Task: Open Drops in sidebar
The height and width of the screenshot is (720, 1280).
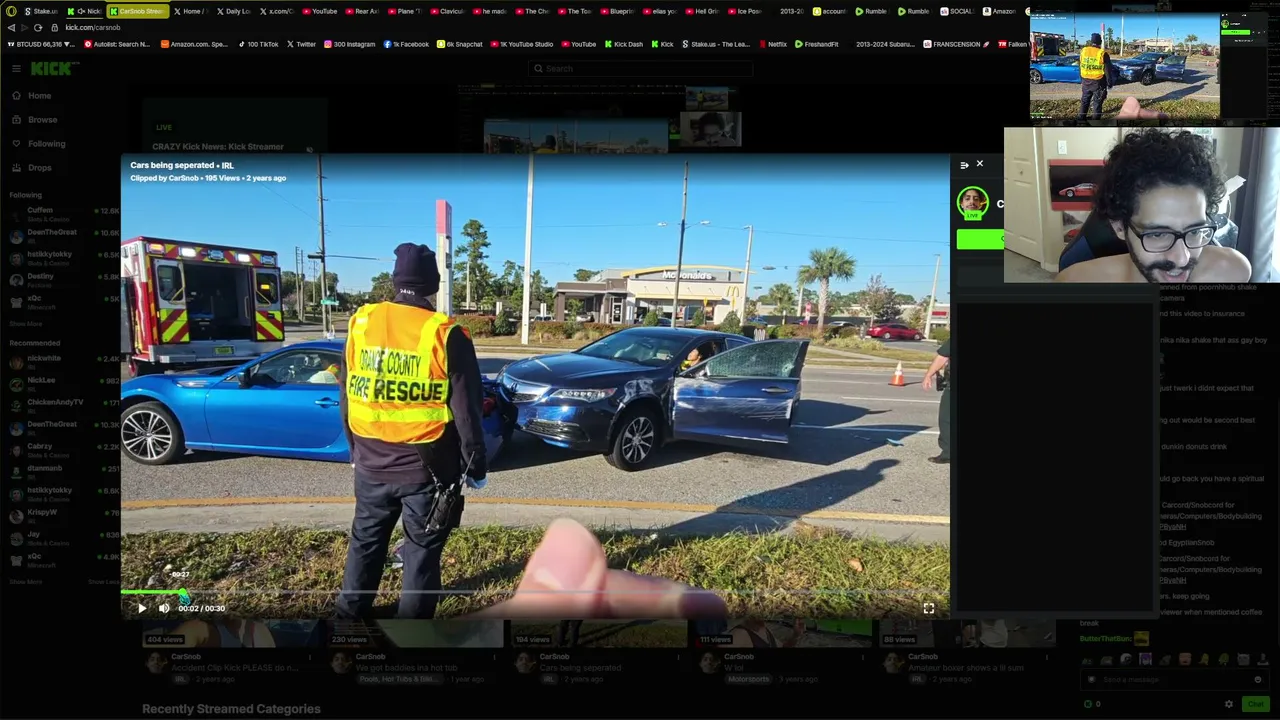Action: 40,168
